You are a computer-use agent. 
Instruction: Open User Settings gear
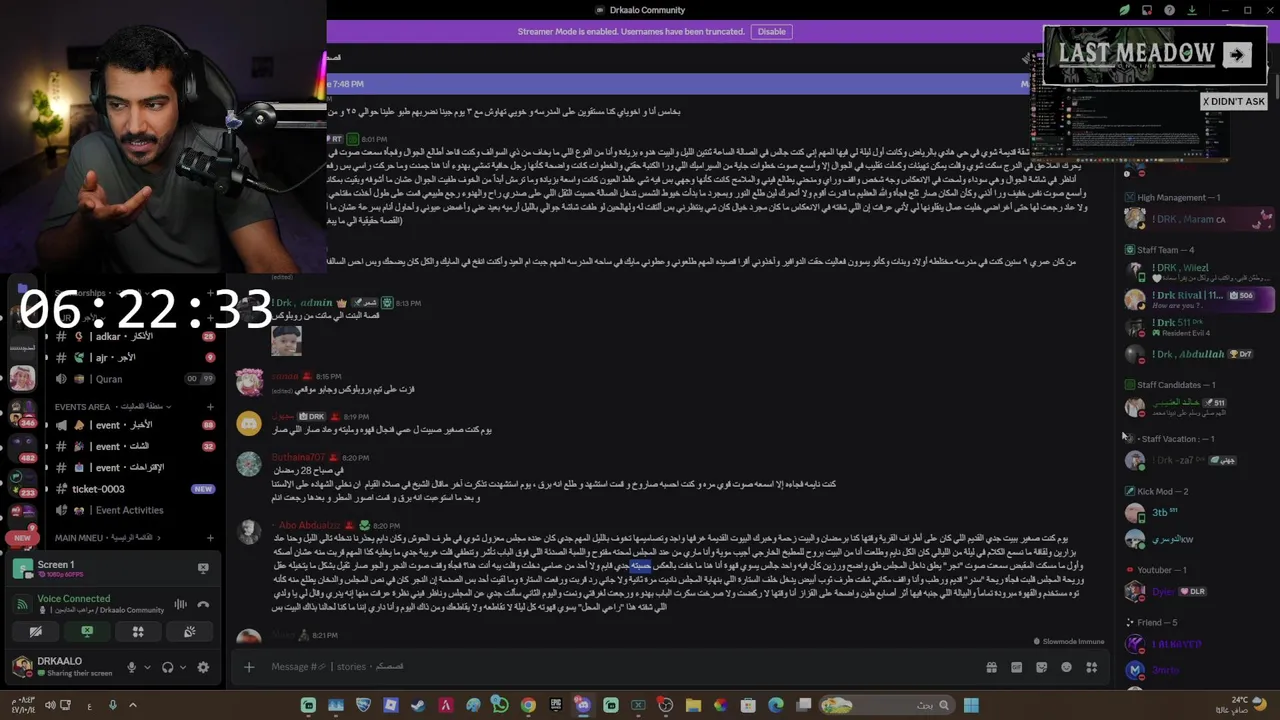click(203, 667)
